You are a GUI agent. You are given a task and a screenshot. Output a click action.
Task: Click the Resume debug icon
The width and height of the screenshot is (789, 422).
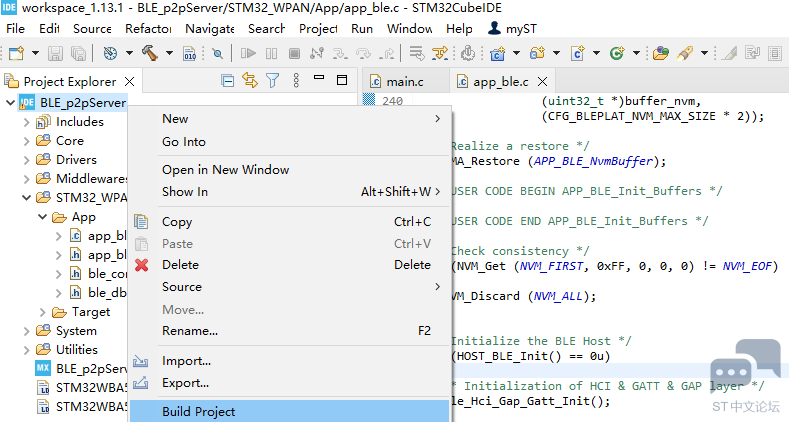(x=248, y=53)
